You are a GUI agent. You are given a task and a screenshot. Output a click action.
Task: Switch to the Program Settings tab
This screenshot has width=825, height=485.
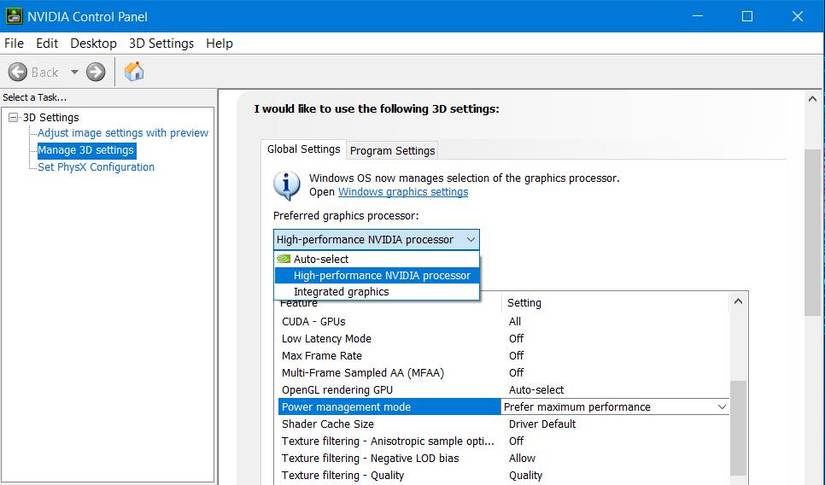(392, 150)
